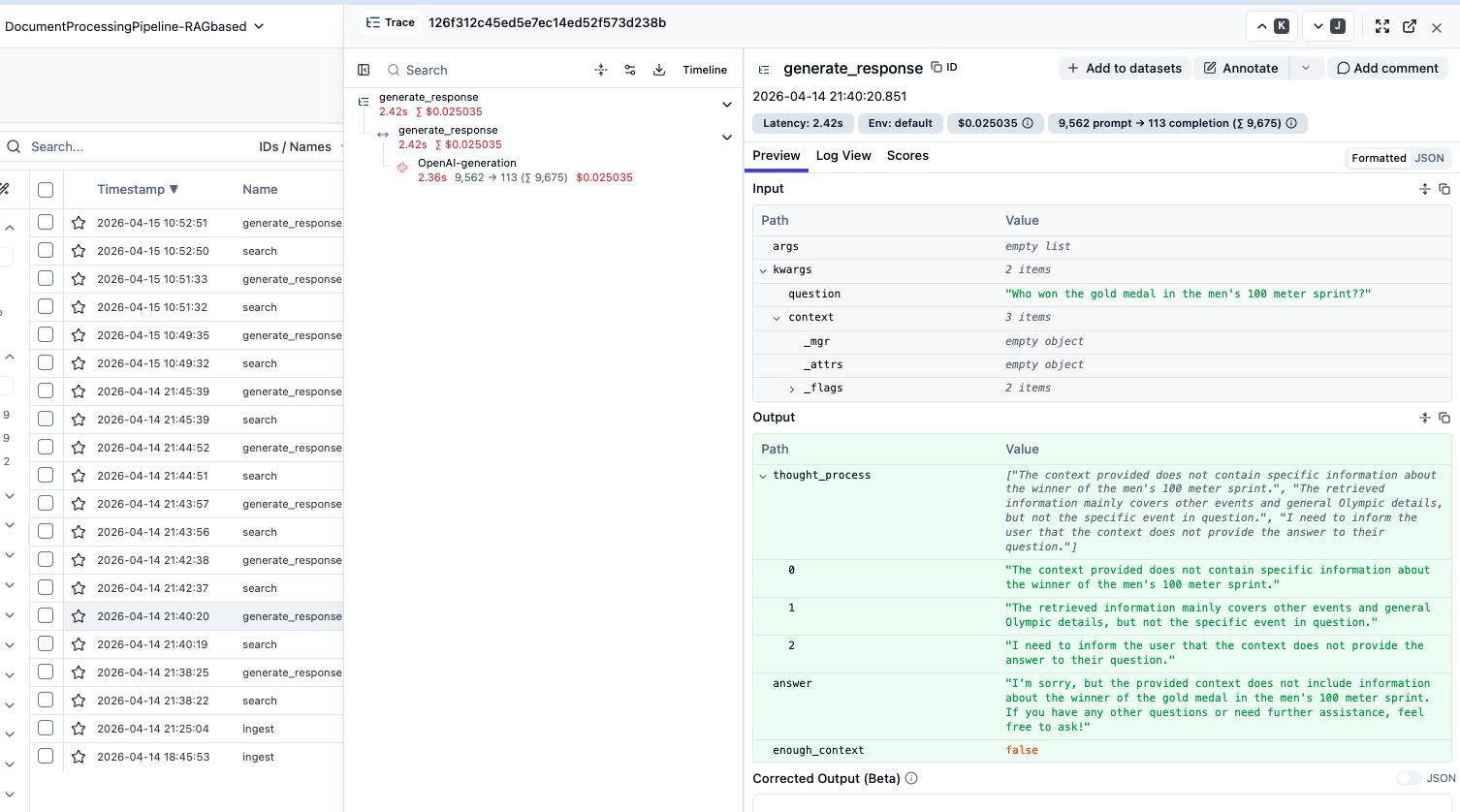
Task: Collapse the context input row
Action: tap(777, 318)
